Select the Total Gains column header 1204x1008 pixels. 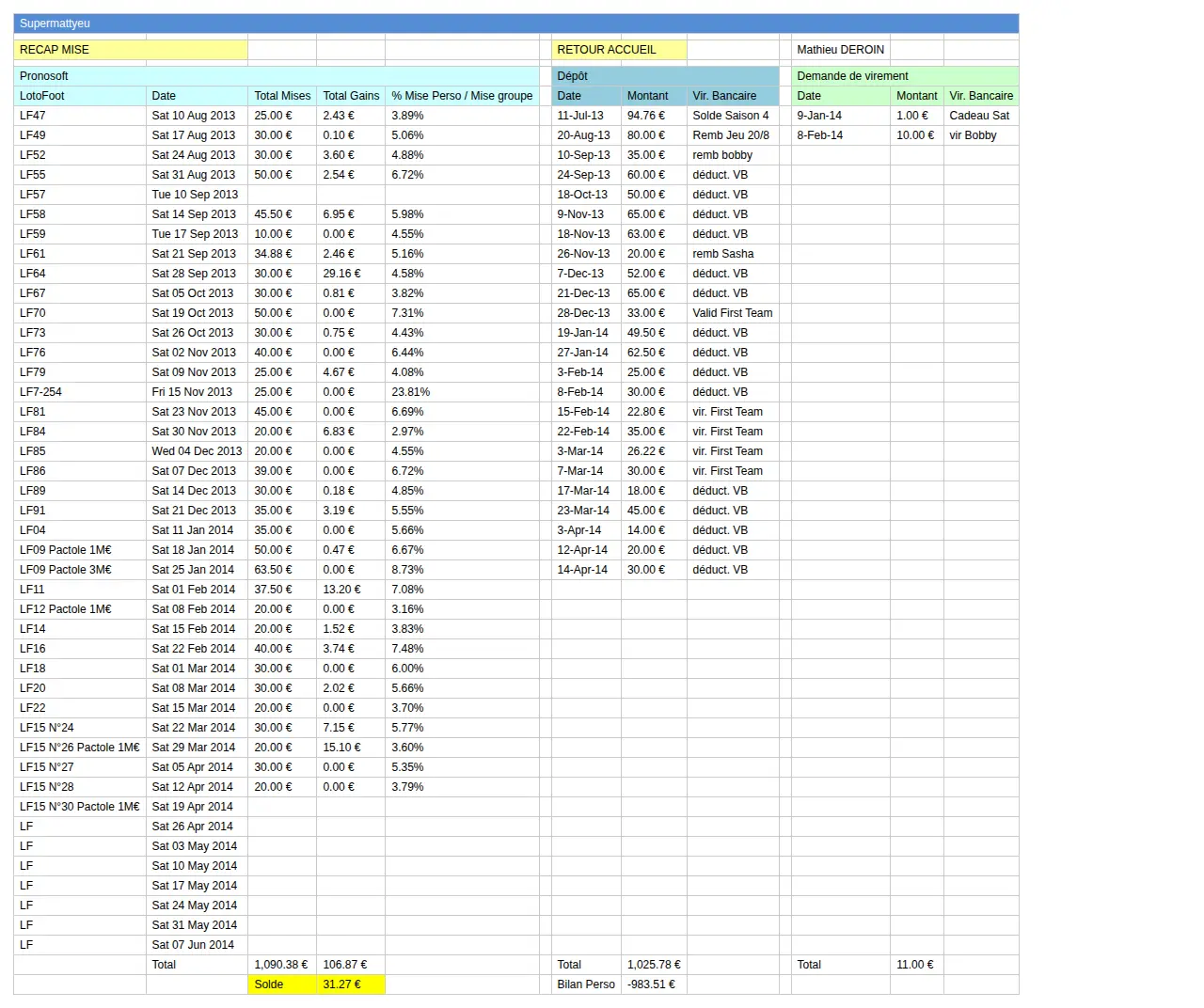351,96
